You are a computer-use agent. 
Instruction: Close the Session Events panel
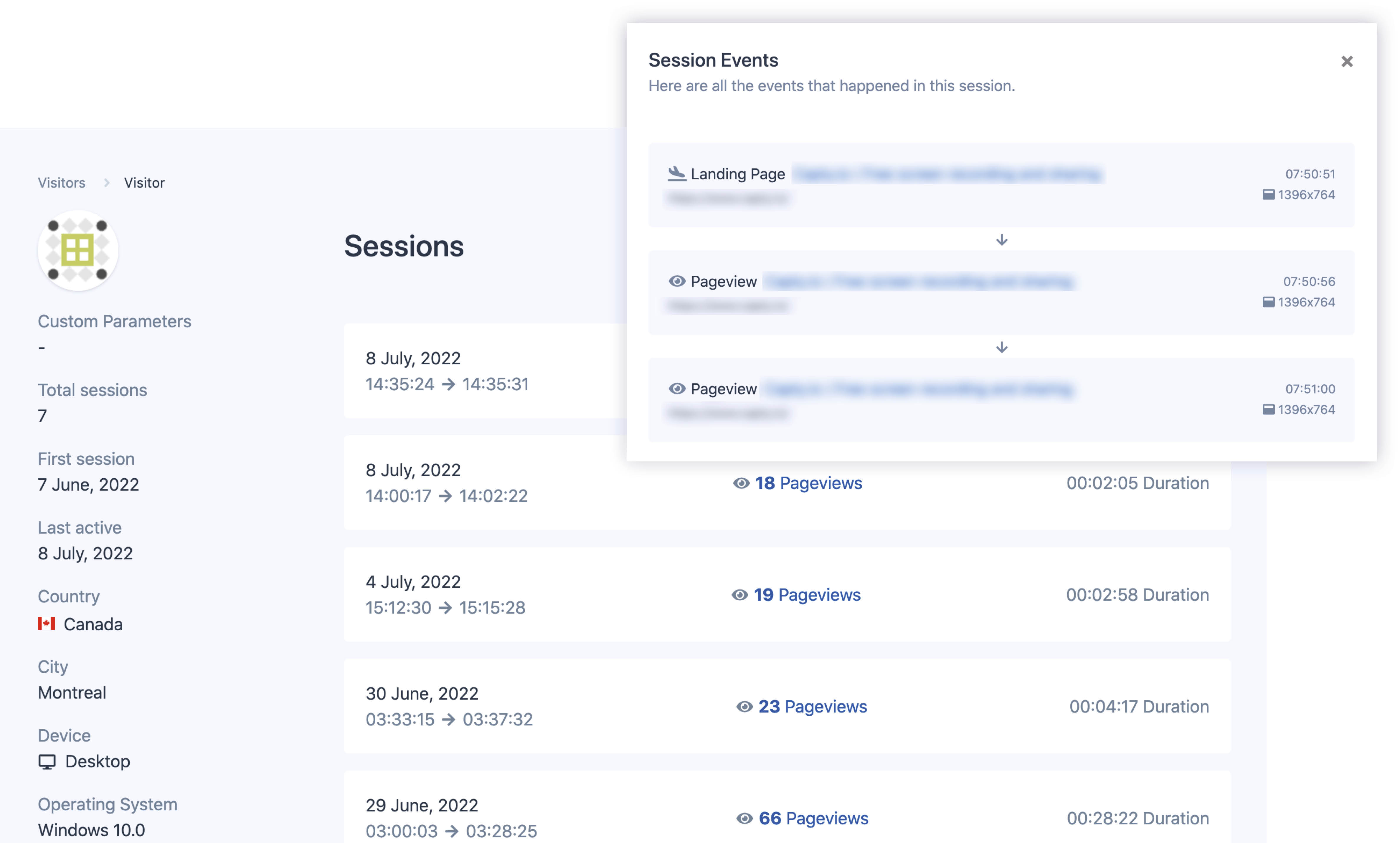1347,61
